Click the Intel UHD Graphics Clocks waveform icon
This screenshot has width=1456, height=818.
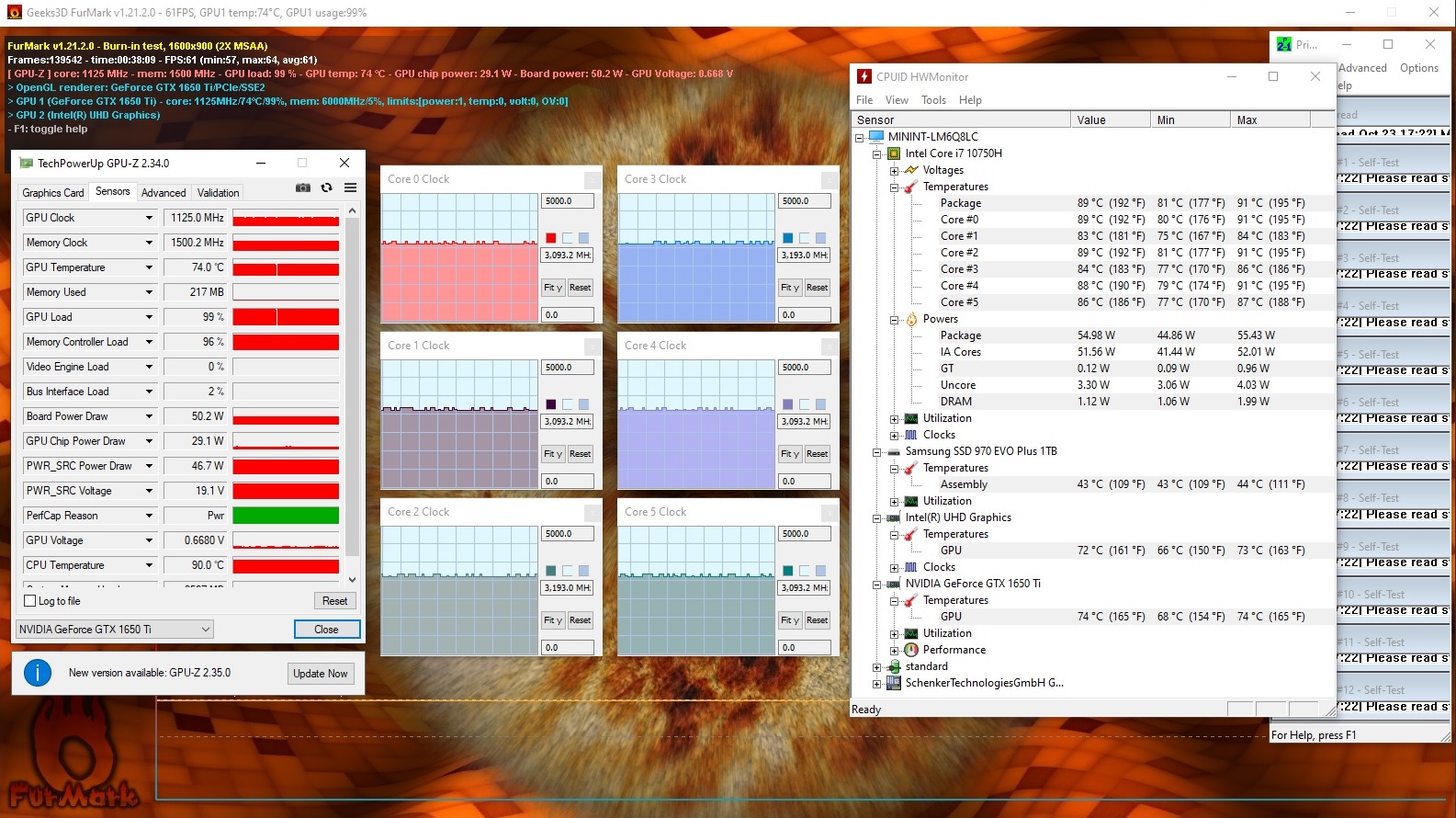tap(911, 567)
